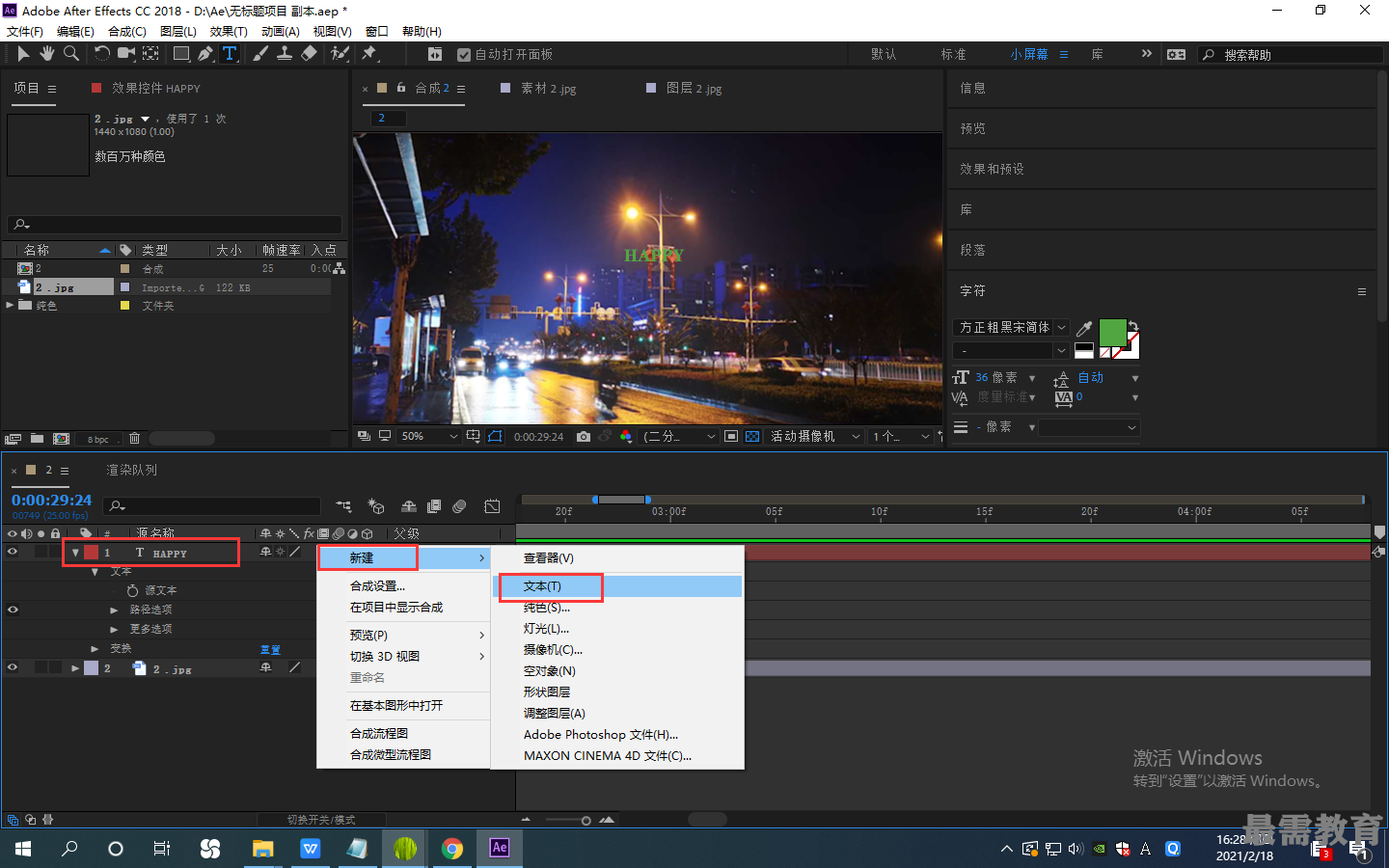Viewport: 1389px width, 868px height.
Task: Select the Pan Behind anchor point tool
Action: tap(151, 54)
